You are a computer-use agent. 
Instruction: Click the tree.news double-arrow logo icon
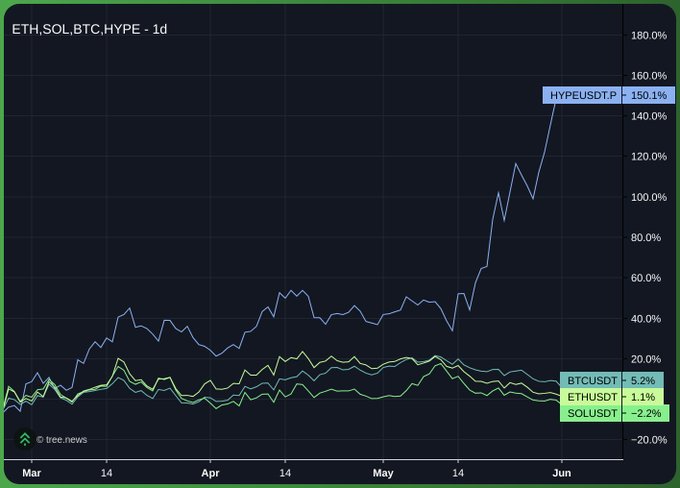click(x=25, y=439)
